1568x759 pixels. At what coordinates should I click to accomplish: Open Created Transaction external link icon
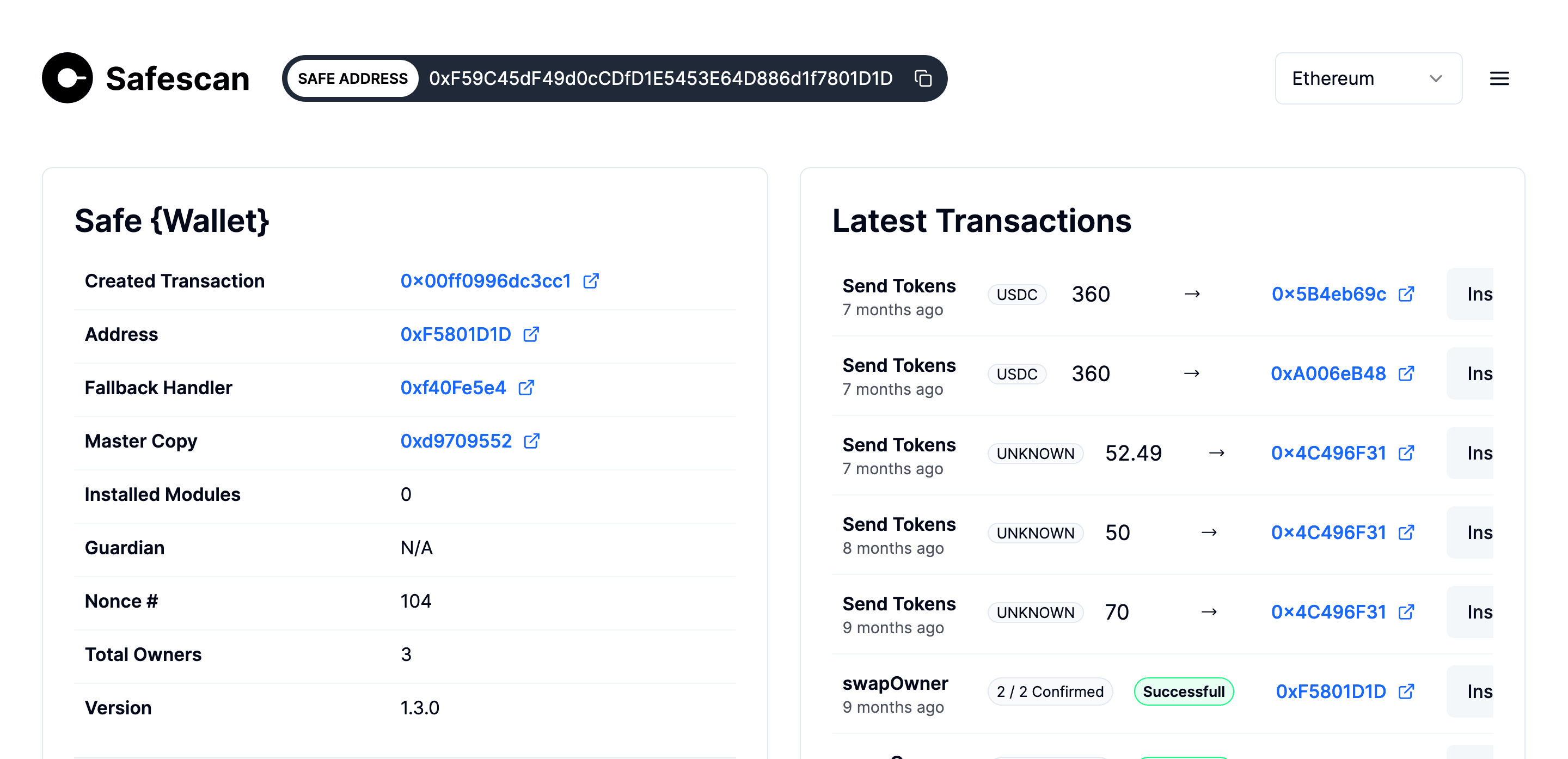tap(590, 280)
